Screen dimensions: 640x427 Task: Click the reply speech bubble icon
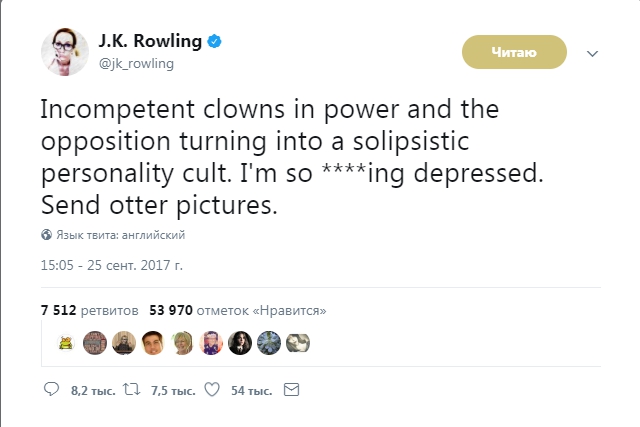[x=51, y=389]
